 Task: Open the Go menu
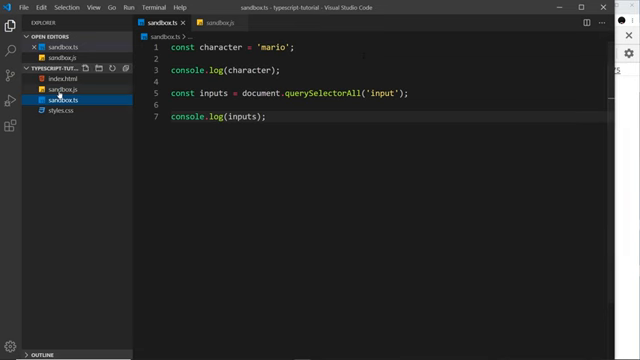(x=112, y=7)
